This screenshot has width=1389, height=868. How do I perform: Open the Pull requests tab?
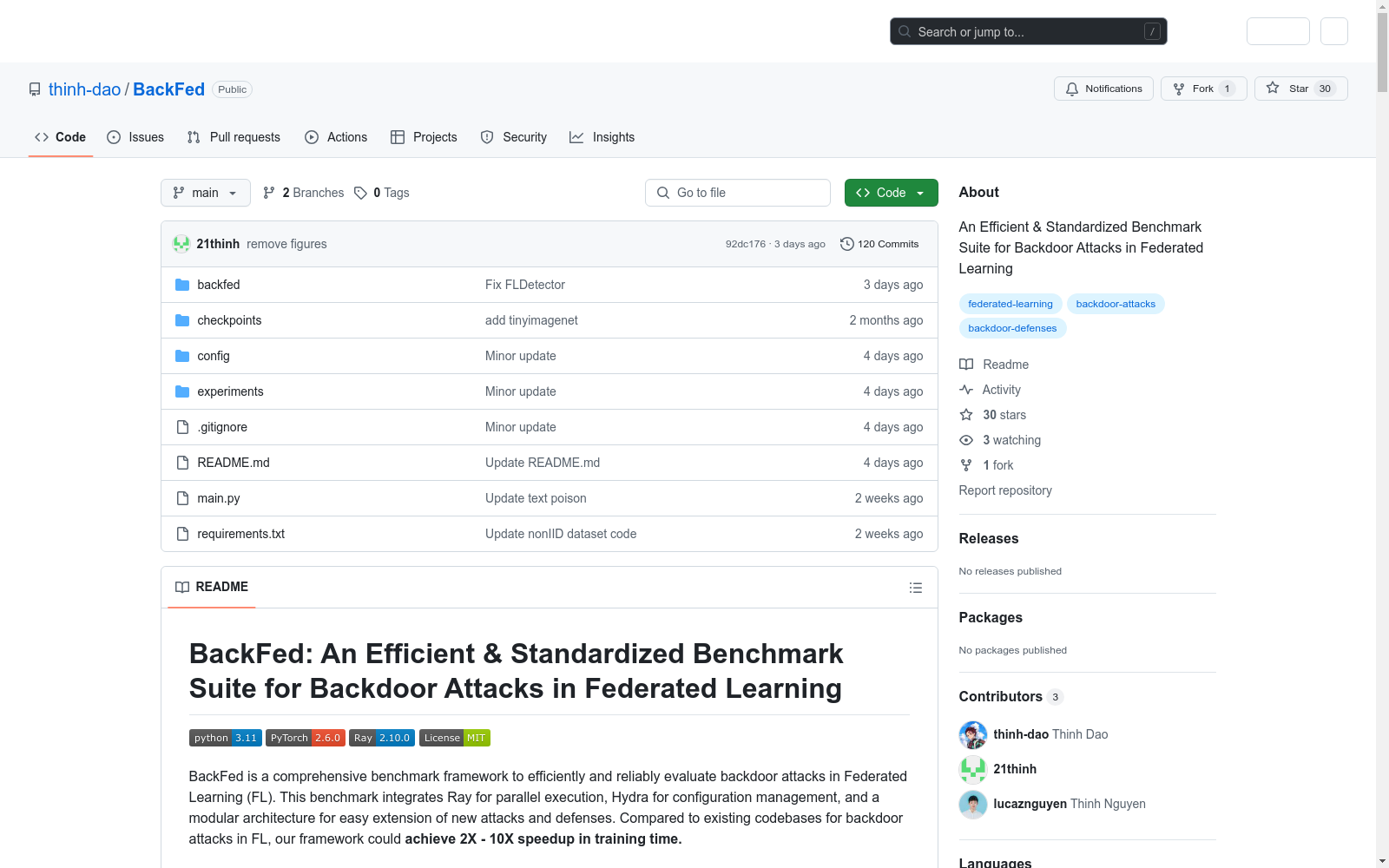(234, 137)
